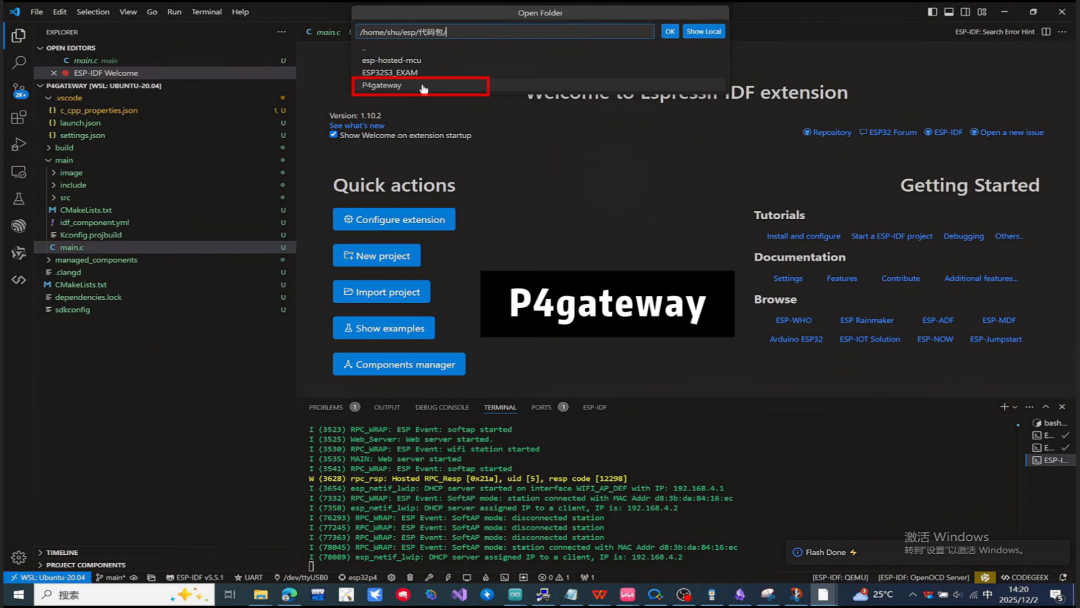The height and width of the screenshot is (608, 1080).
Task: Click the flame build-flash-monitor status icon
Action: coord(486,578)
